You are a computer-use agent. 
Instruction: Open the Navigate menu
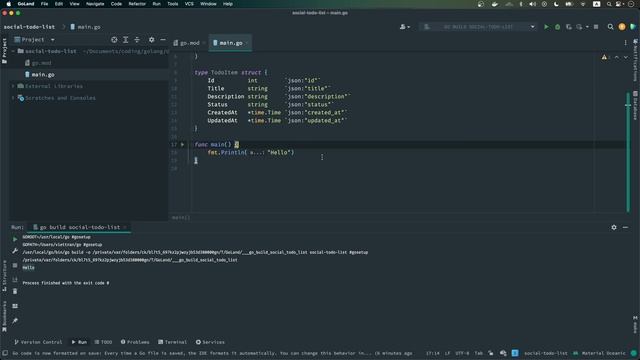pos(95,4)
